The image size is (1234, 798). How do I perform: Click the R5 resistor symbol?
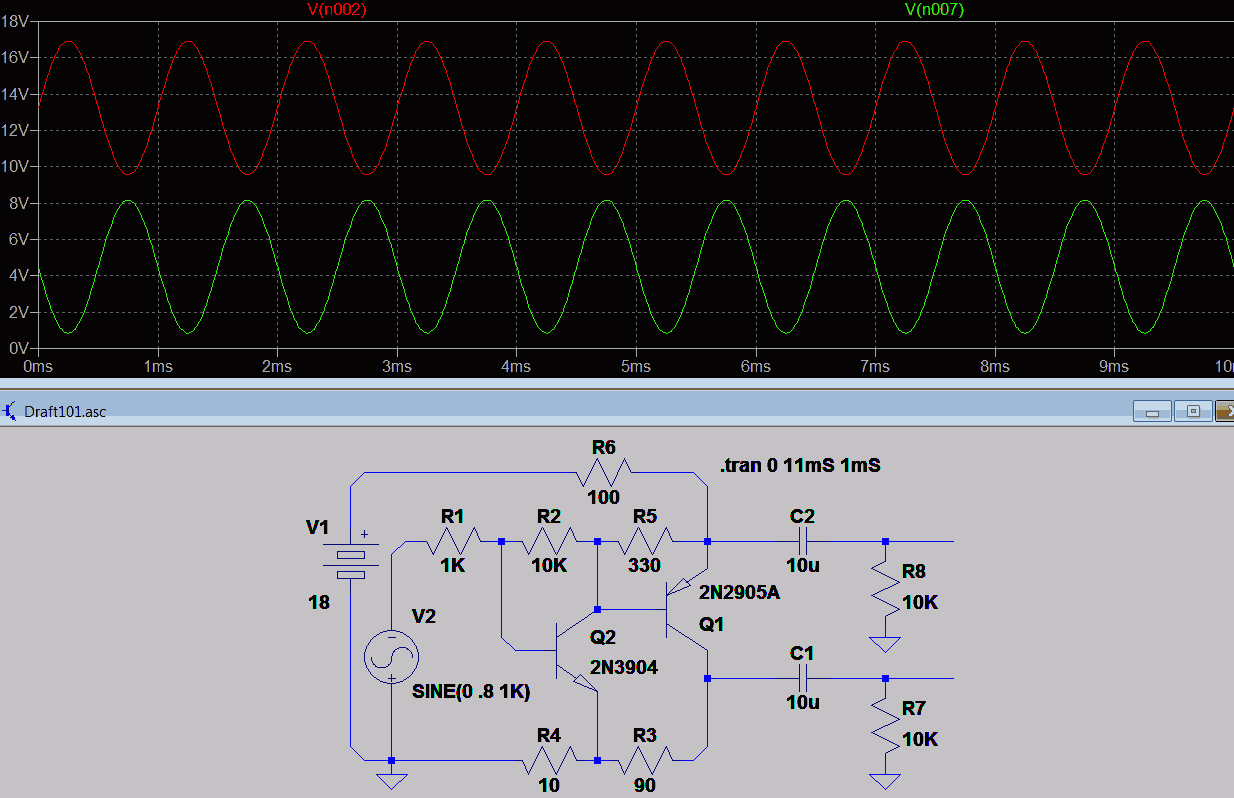click(645, 542)
